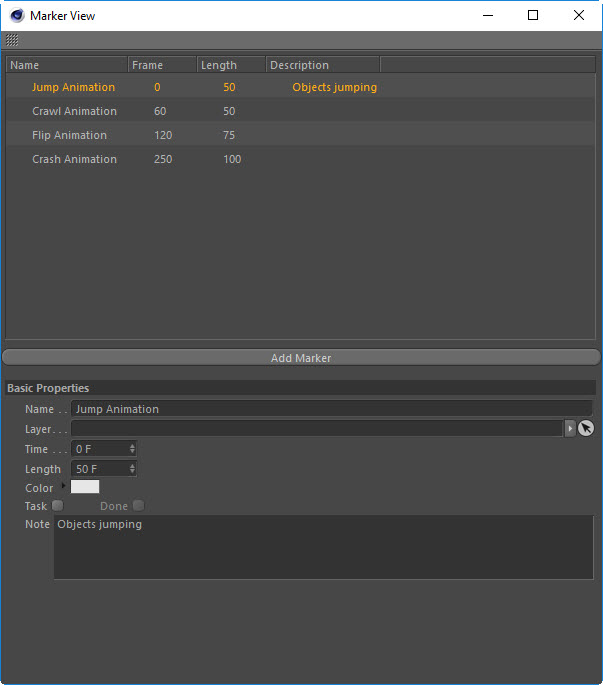This screenshot has width=603, height=685.
Task: Select the Jump Animation marker row
Action: coord(301,87)
